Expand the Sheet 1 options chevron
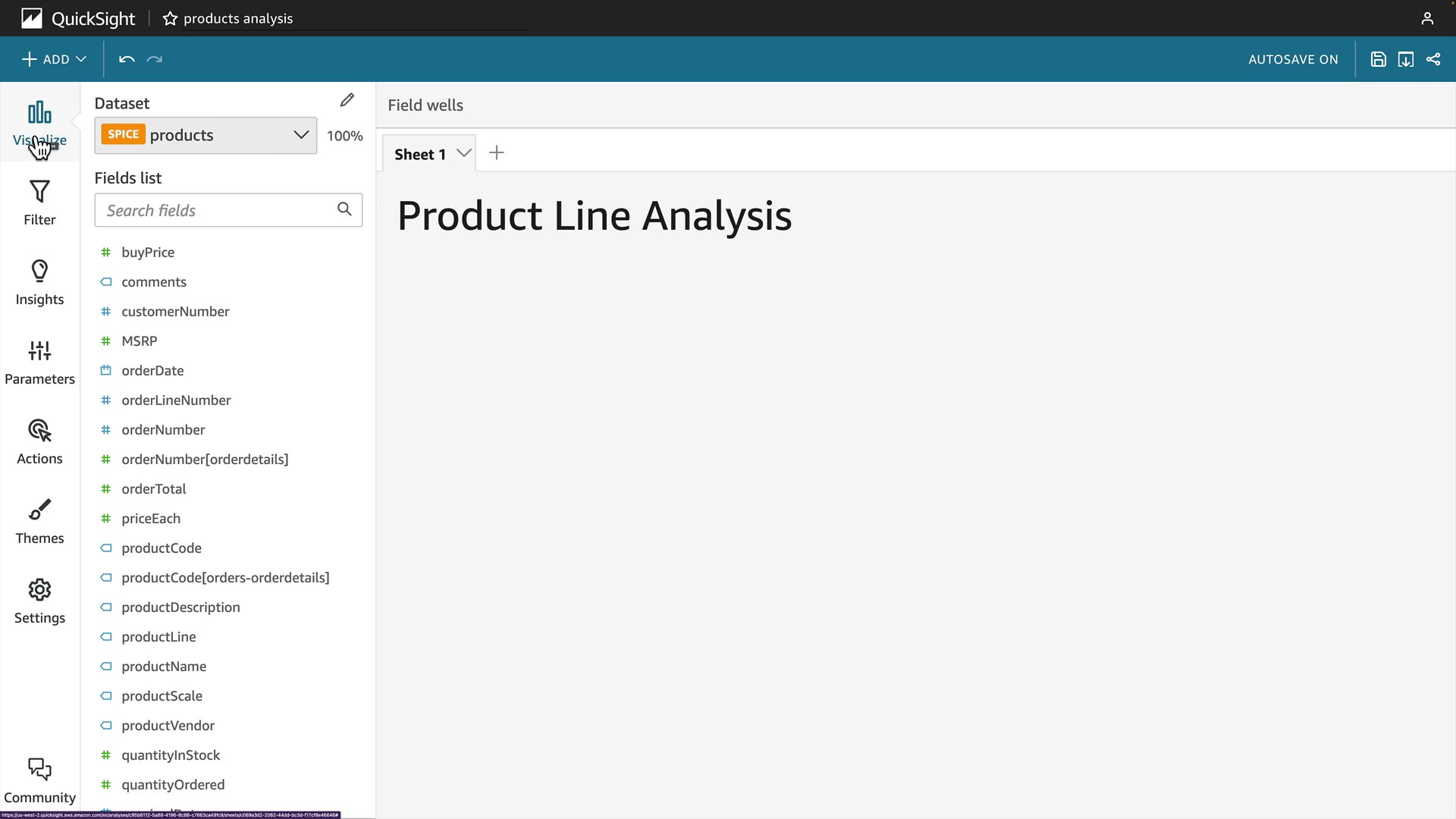1456x819 pixels. [464, 153]
